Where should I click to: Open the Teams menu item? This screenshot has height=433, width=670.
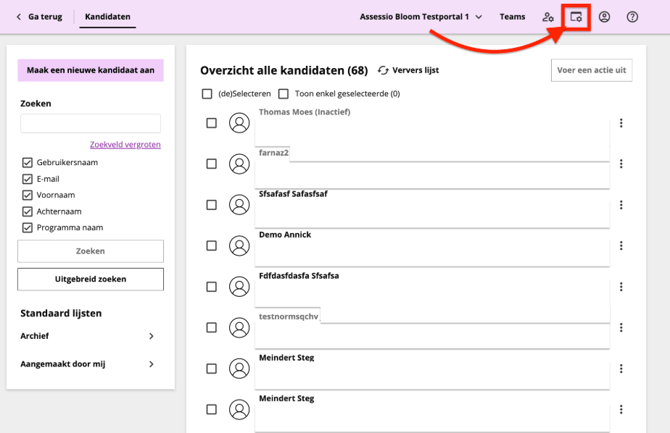(512, 17)
